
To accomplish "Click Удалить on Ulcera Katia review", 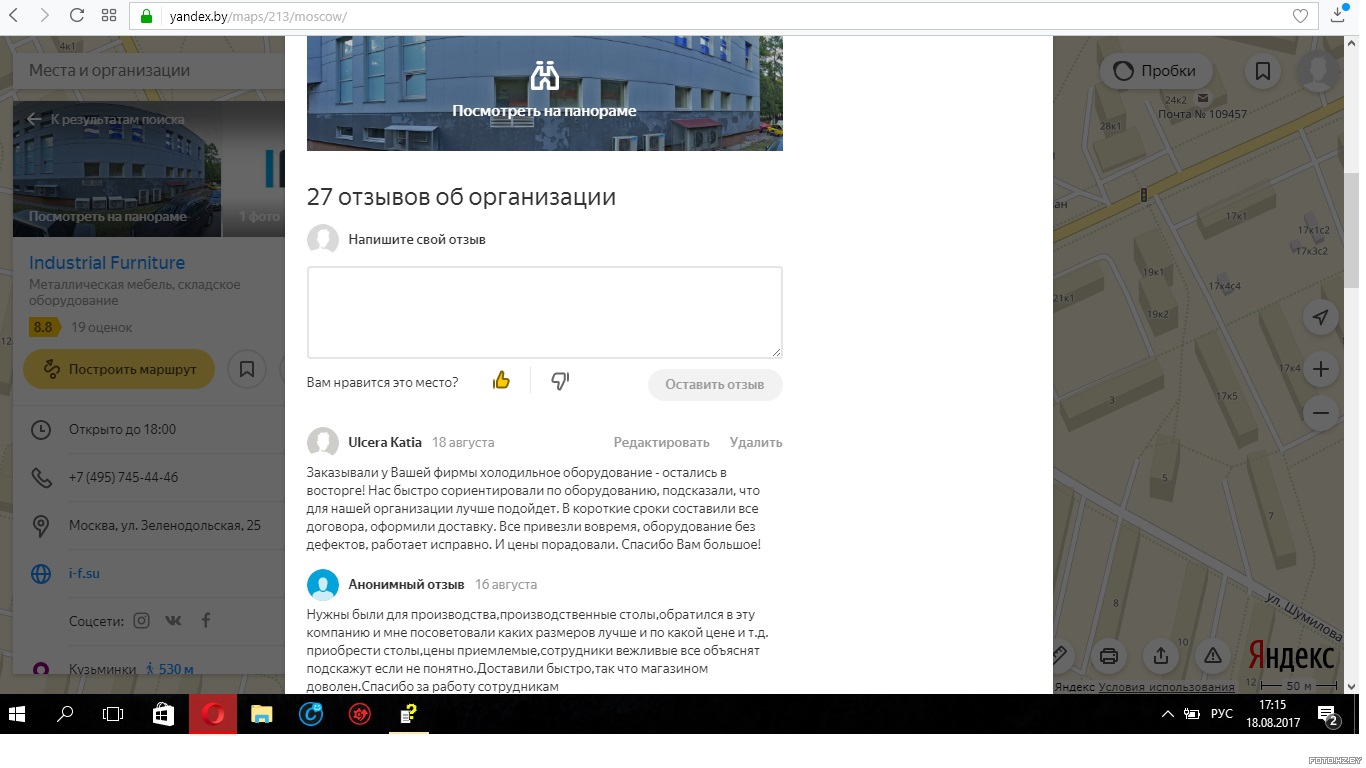I will pos(756,442).
